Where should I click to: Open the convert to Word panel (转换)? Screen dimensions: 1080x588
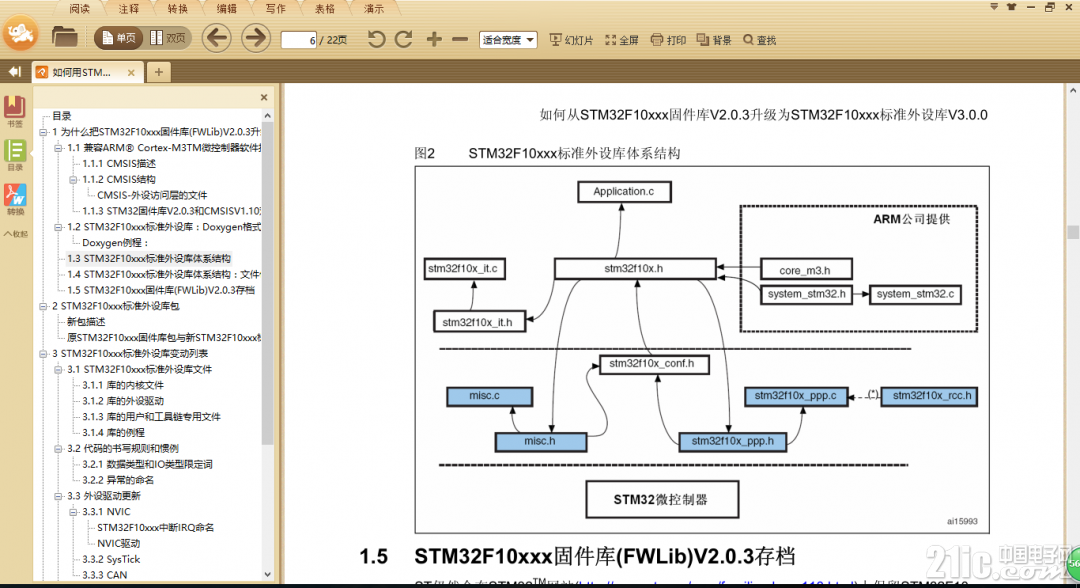click(x=14, y=200)
